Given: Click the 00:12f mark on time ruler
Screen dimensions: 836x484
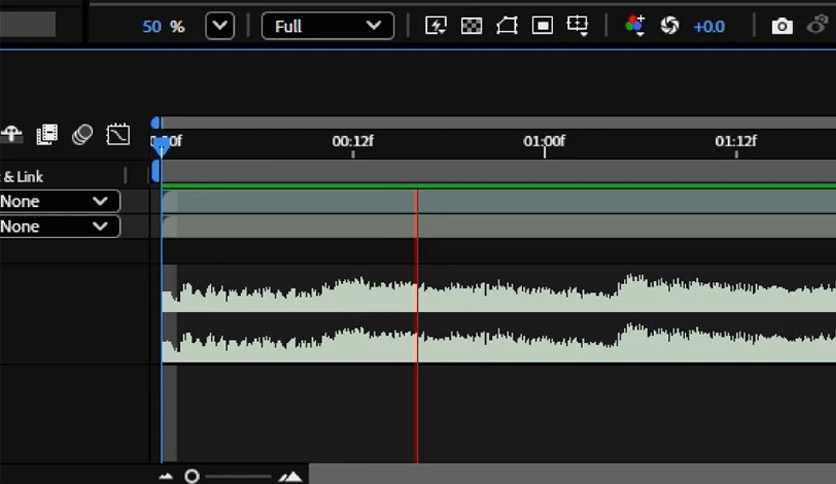Looking at the screenshot, I should coord(352,141).
